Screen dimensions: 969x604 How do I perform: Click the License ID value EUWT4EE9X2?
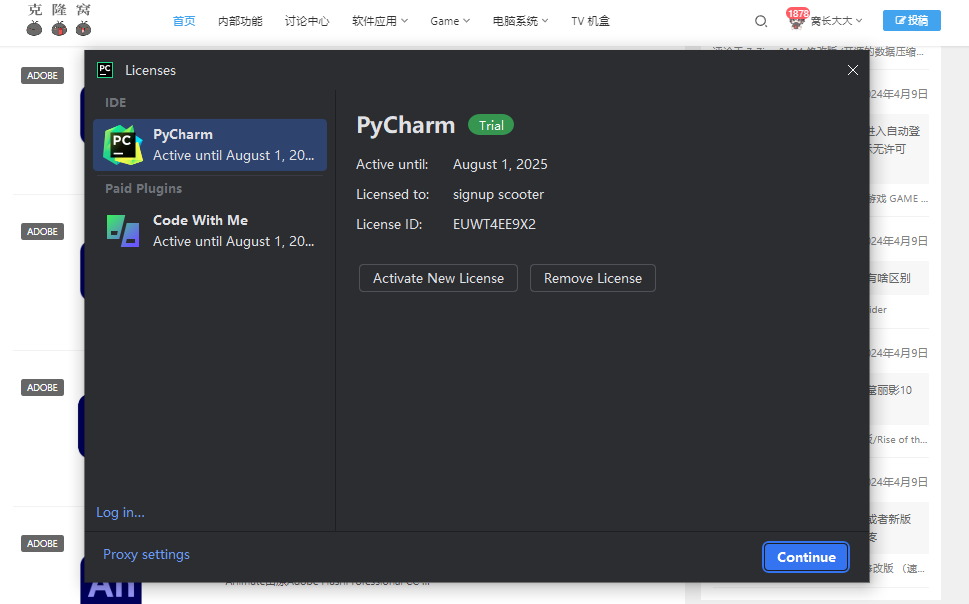pyautogui.click(x=494, y=224)
